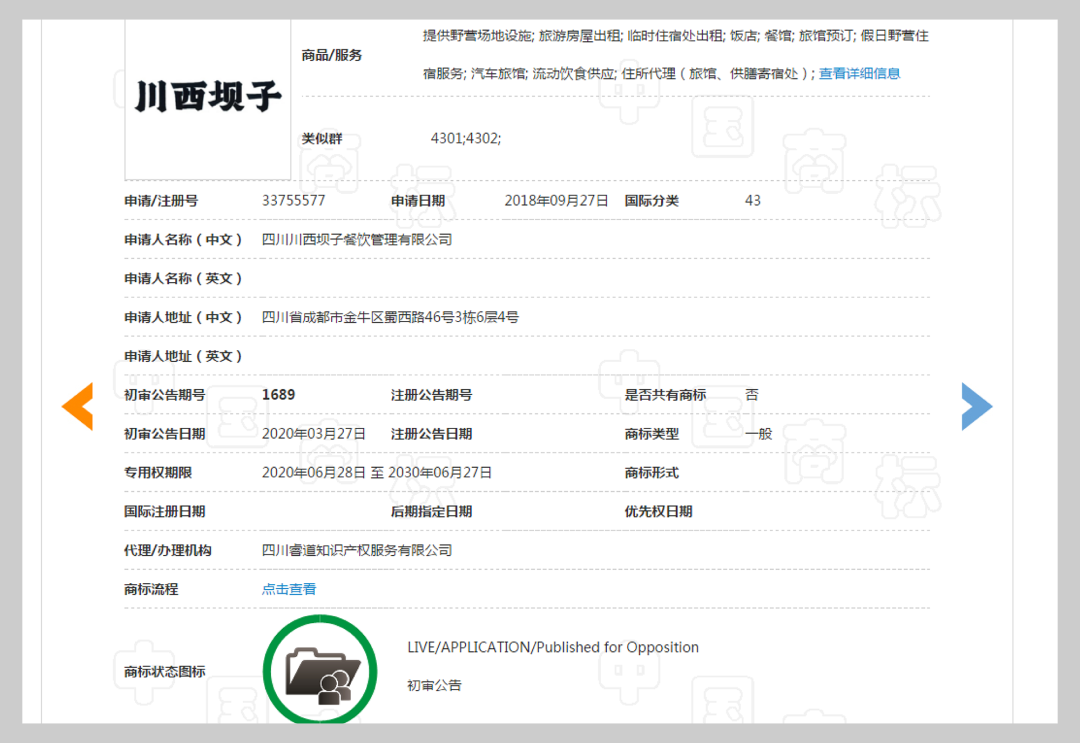Click the 申请人名称（中文） label
The image size is (1080, 743).
tap(183, 240)
